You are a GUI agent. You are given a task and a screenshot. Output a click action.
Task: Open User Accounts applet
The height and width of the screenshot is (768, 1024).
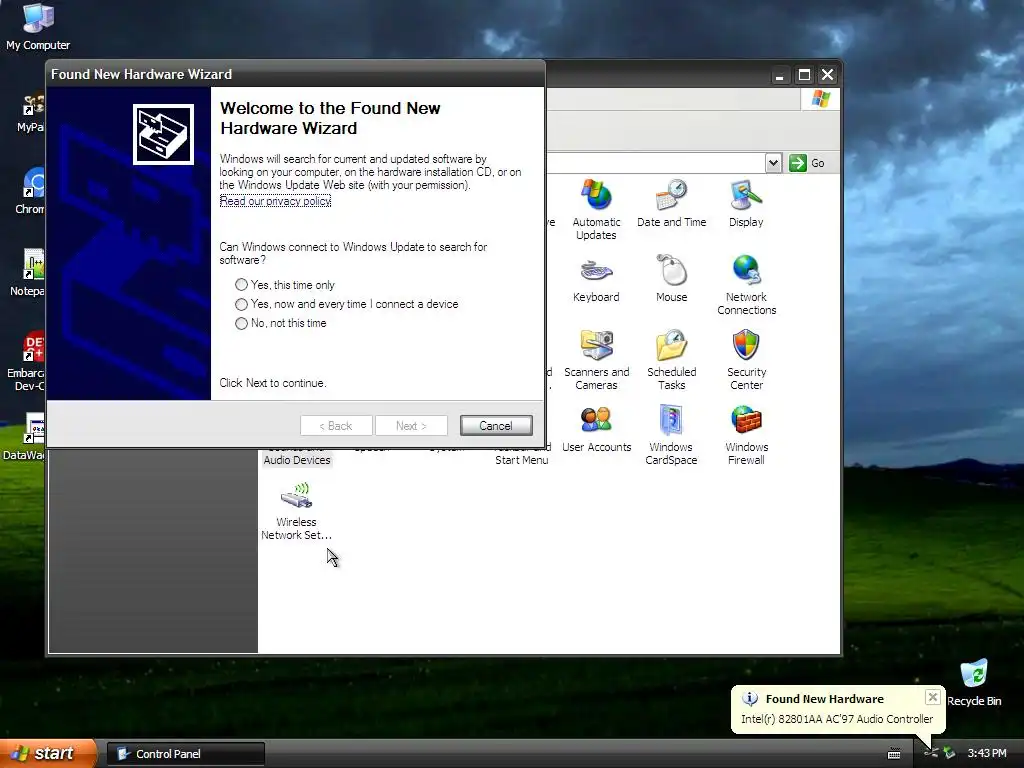pos(596,428)
